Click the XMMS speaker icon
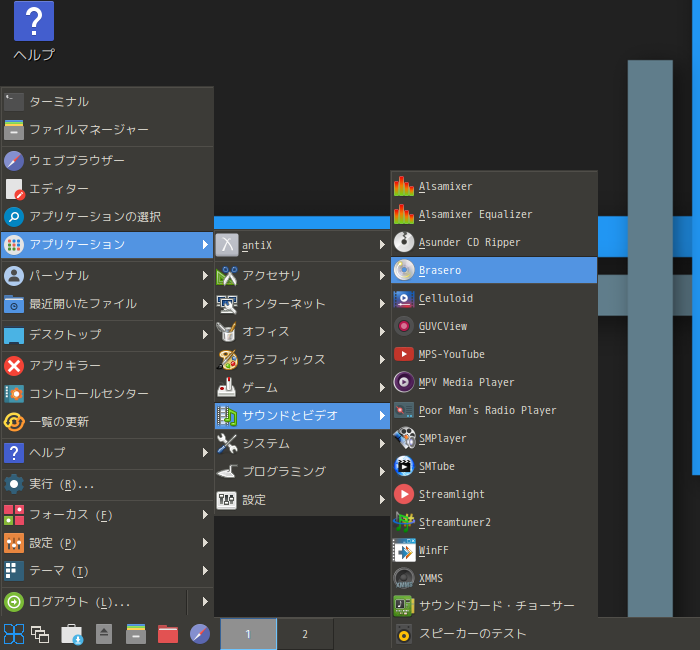 coord(404,579)
